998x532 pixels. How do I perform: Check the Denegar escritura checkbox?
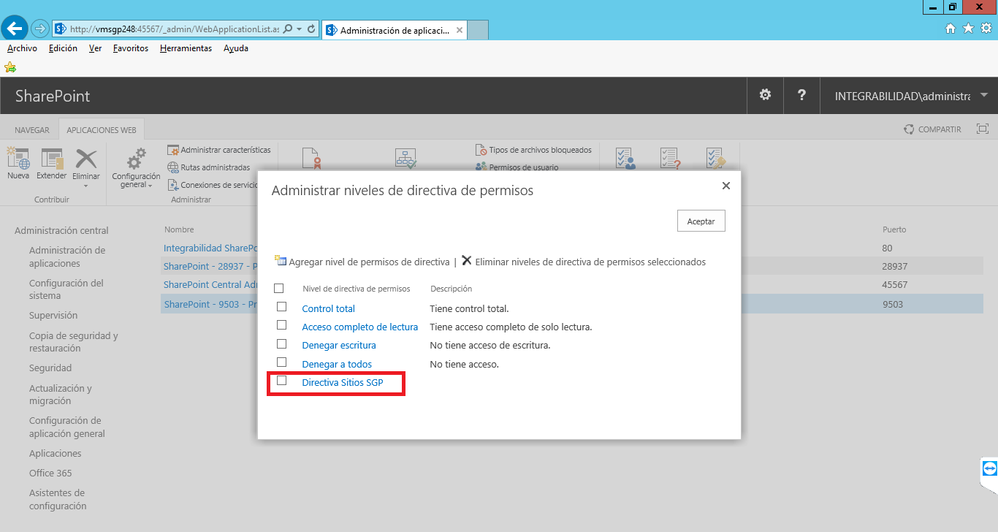[x=281, y=344]
